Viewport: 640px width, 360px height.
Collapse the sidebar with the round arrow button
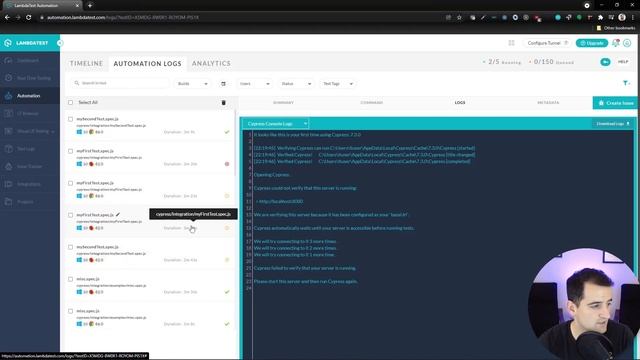[60, 43]
